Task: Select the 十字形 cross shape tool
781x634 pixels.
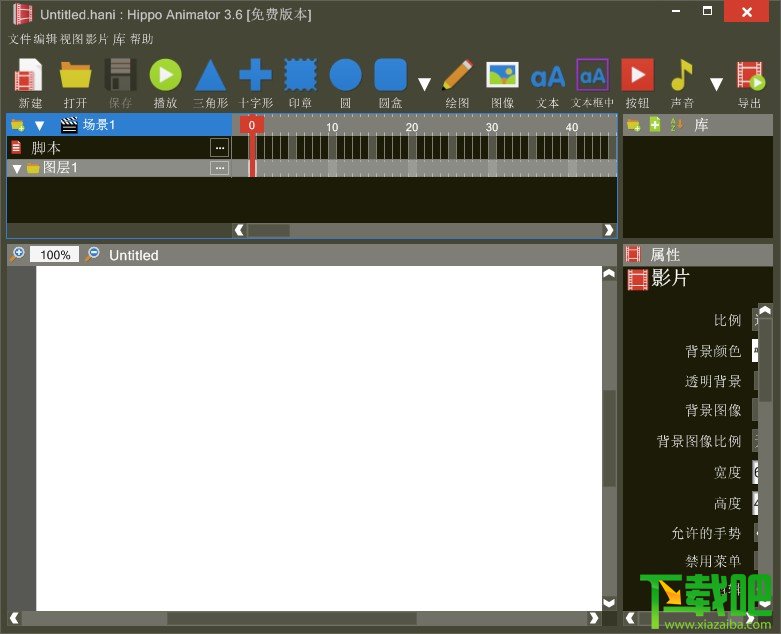Action: point(256,84)
